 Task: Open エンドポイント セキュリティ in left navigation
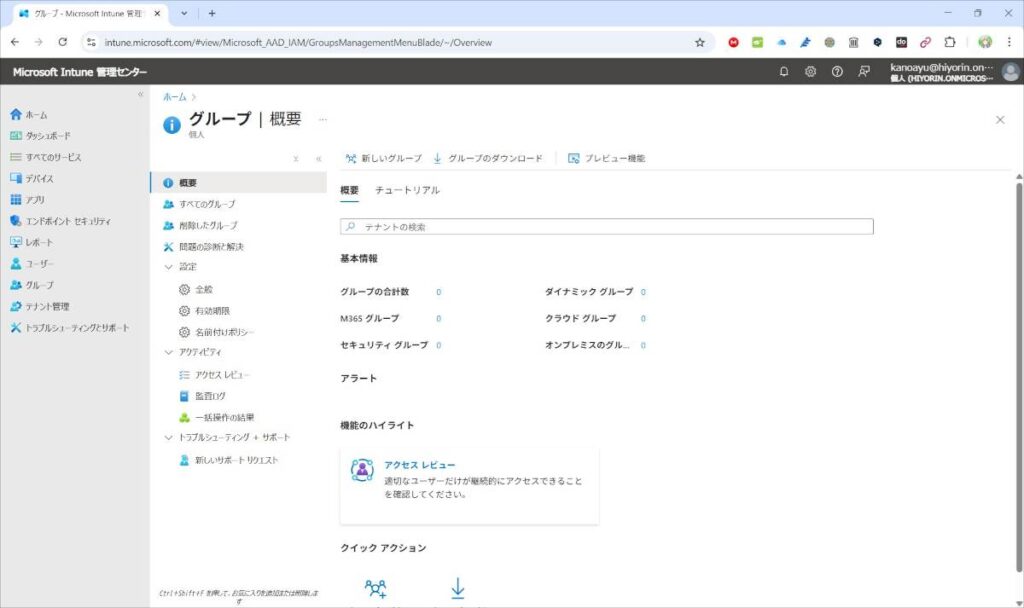[x=61, y=221]
